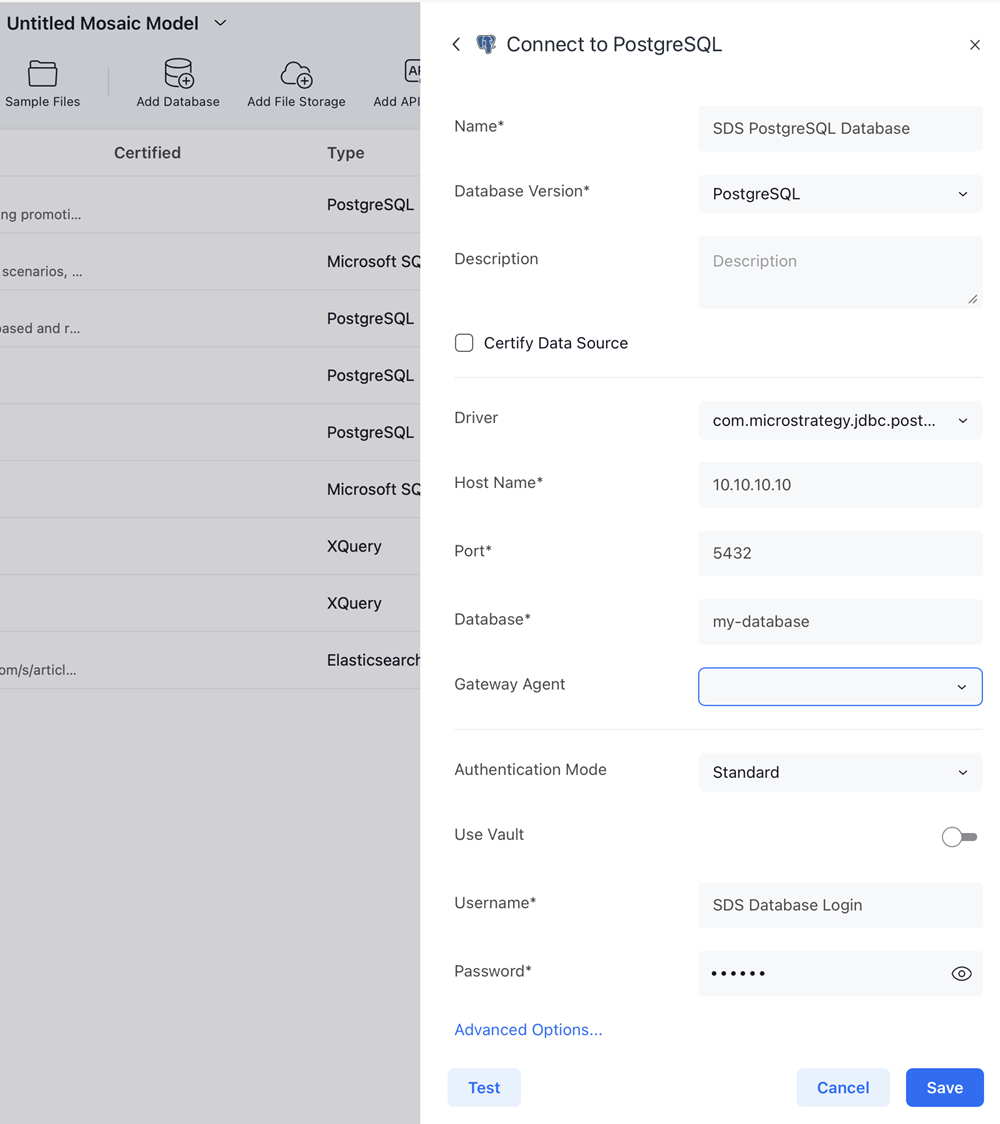Image resolution: width=1000 pixels, height=1124 pixels.
Task: Open the Advanced Options link
Action: (528, 1030)
